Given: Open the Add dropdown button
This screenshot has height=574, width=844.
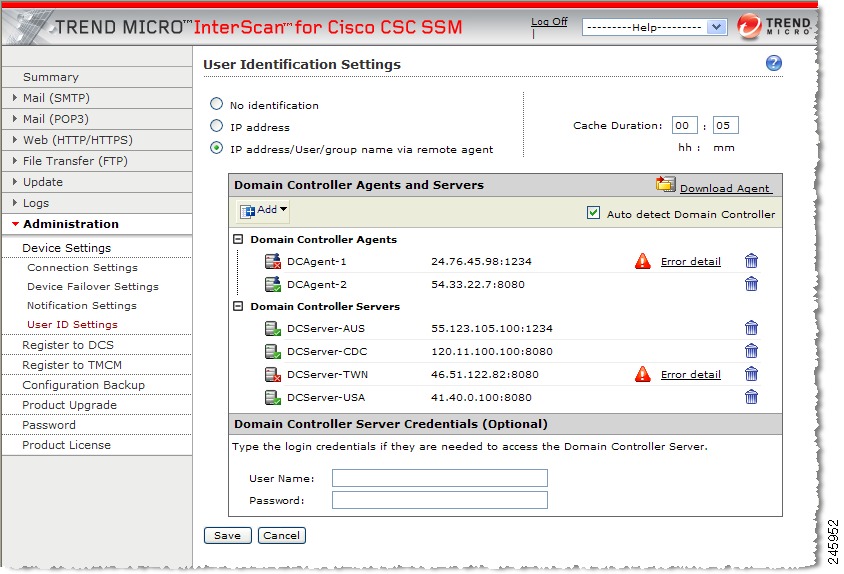Looking at the screenshot, I should pos(263,211).
